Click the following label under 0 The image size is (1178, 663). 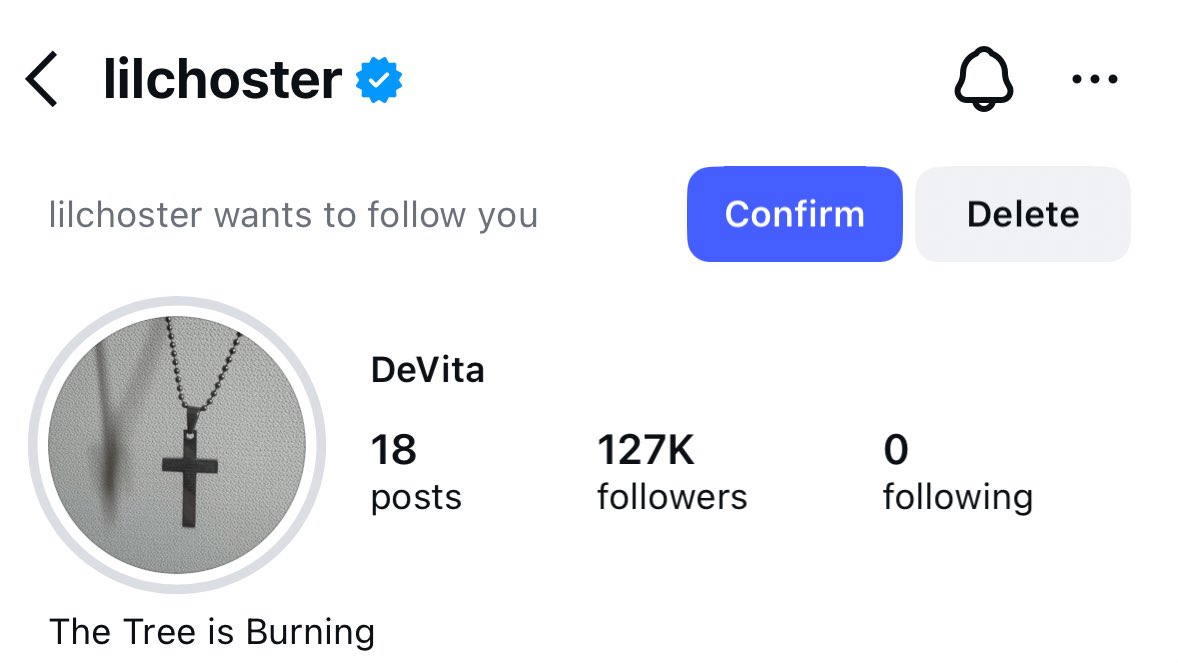(x=958, y=498)
